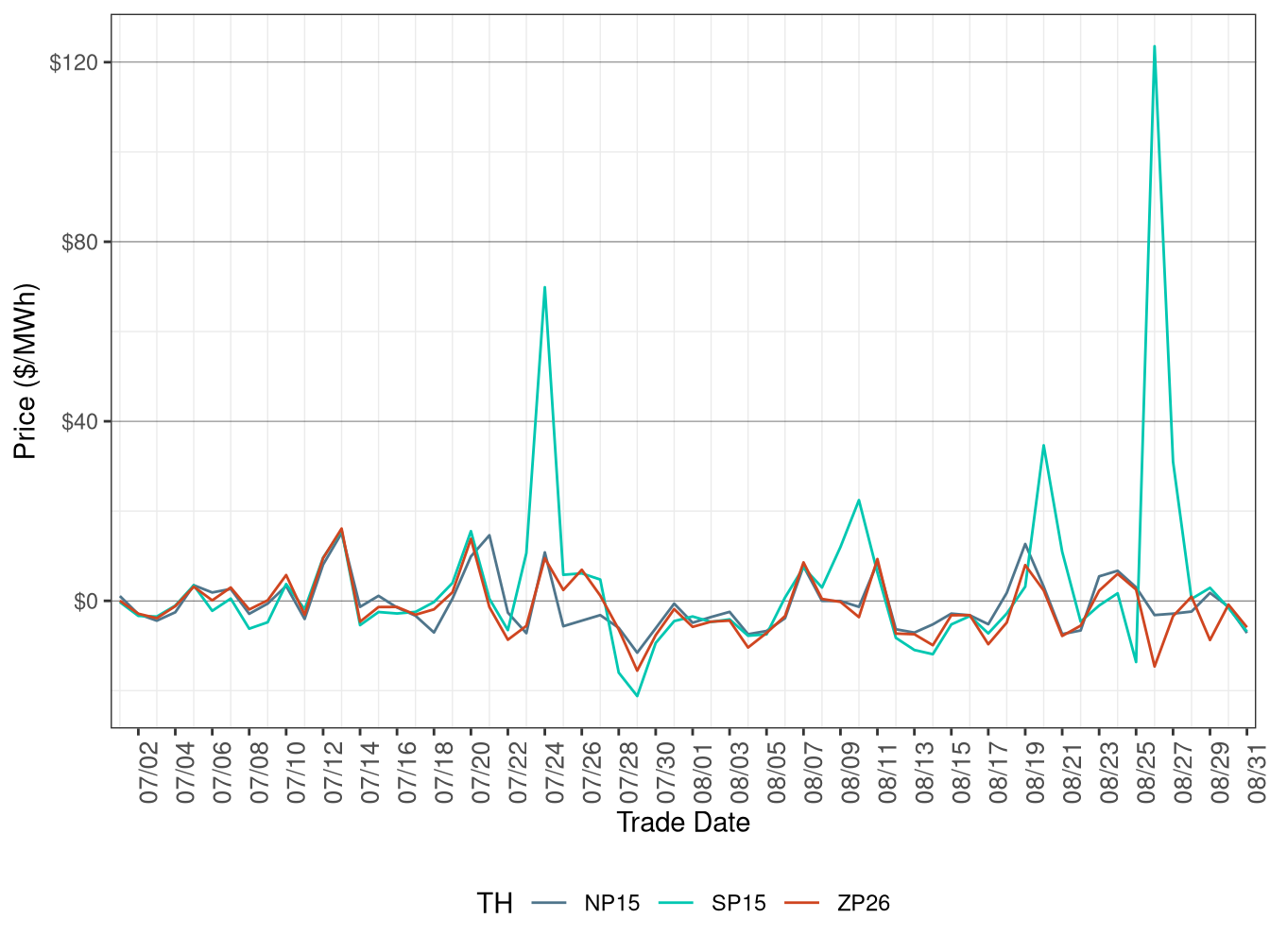Click the 08/25 date tick label
Image resolution: width=1270 pixels, height=952 pixels.
[x=1146, y=772]
